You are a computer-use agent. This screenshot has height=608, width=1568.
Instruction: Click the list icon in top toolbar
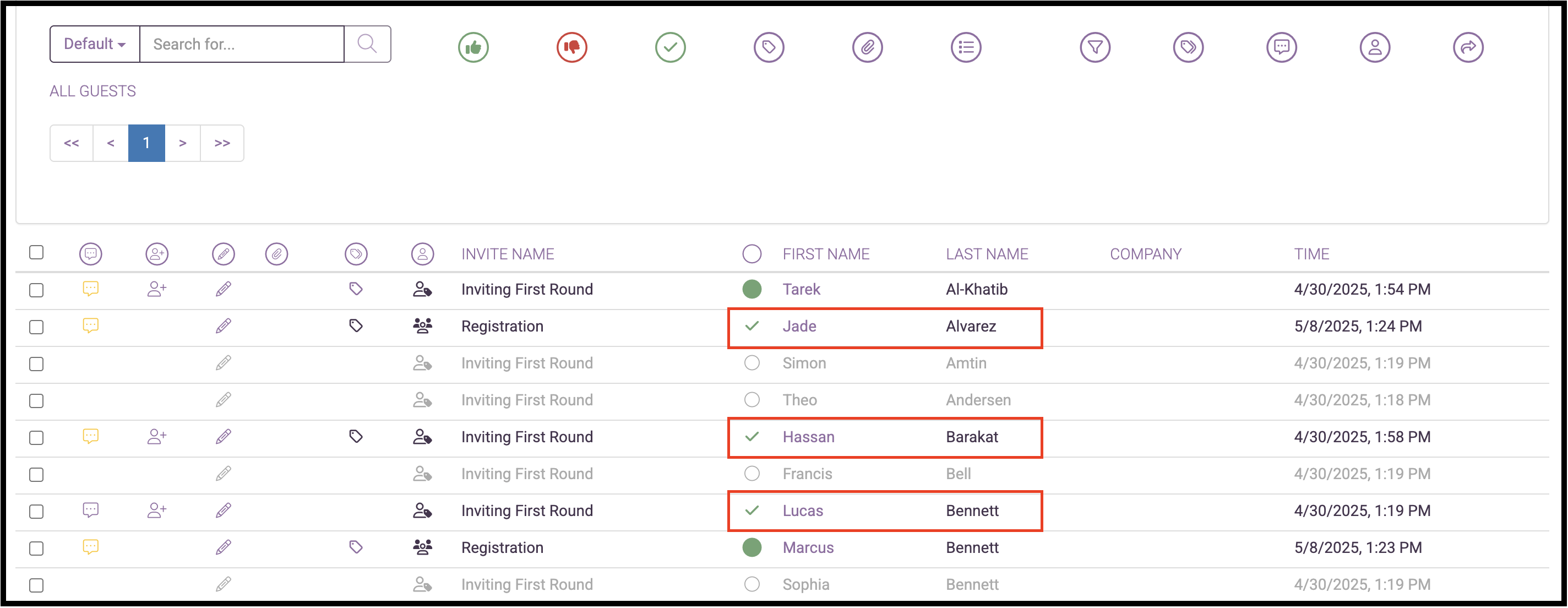pyautogui.click(x=966, y=47)
